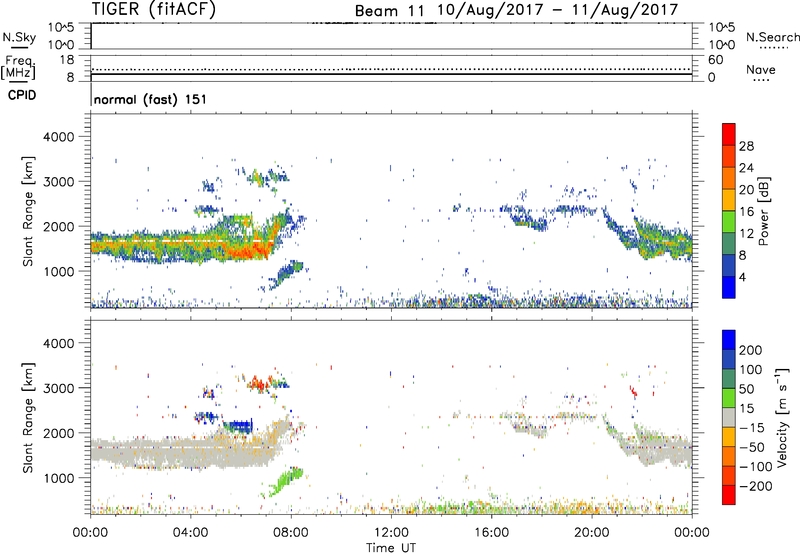This screenshot has width=800, height=554.
Task: Click the 4000 tick on power panel axis
Action: [59, 137]
